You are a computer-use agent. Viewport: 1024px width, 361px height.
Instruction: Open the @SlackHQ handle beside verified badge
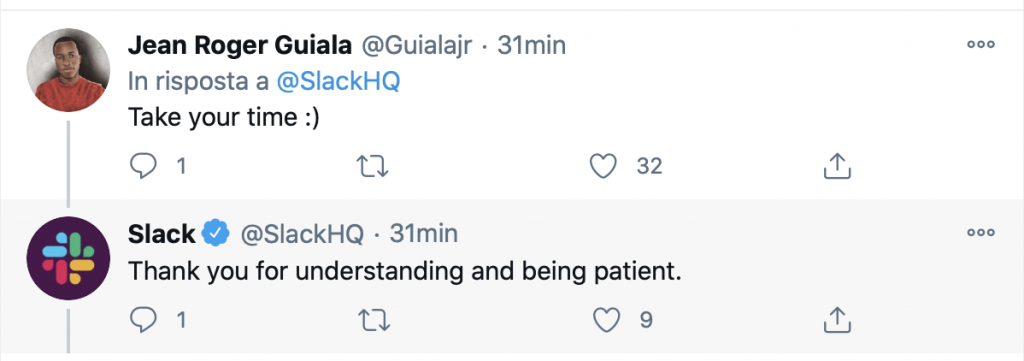tap(302, 234)
